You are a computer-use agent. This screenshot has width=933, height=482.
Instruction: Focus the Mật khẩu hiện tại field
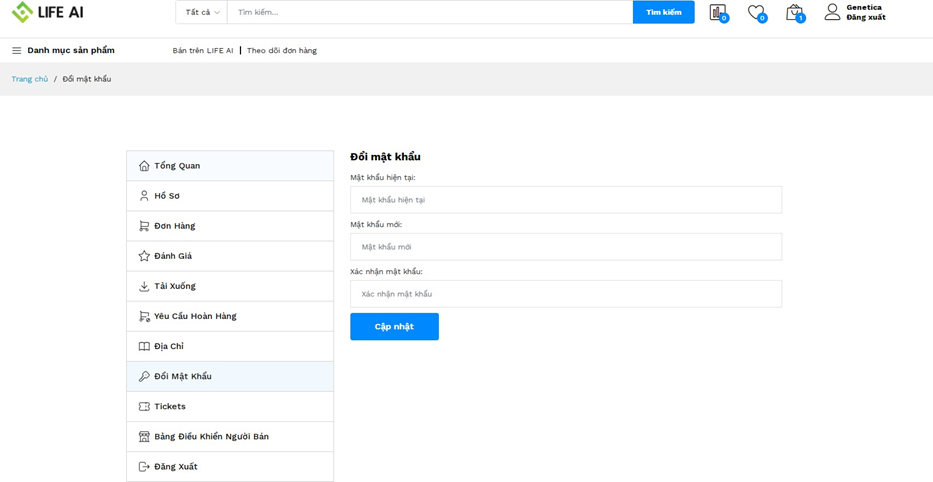(x=565, y=200)
